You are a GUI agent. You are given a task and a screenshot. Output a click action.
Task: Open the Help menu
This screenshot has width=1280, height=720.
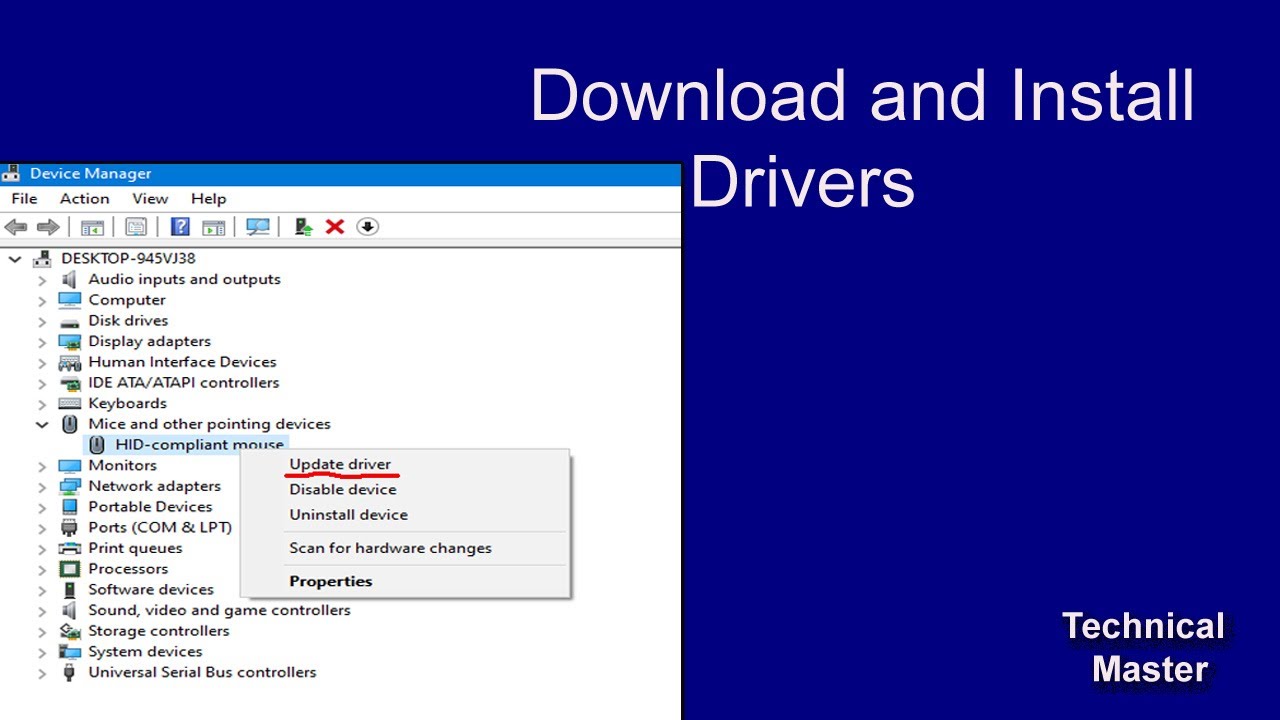tap(209, 199)
